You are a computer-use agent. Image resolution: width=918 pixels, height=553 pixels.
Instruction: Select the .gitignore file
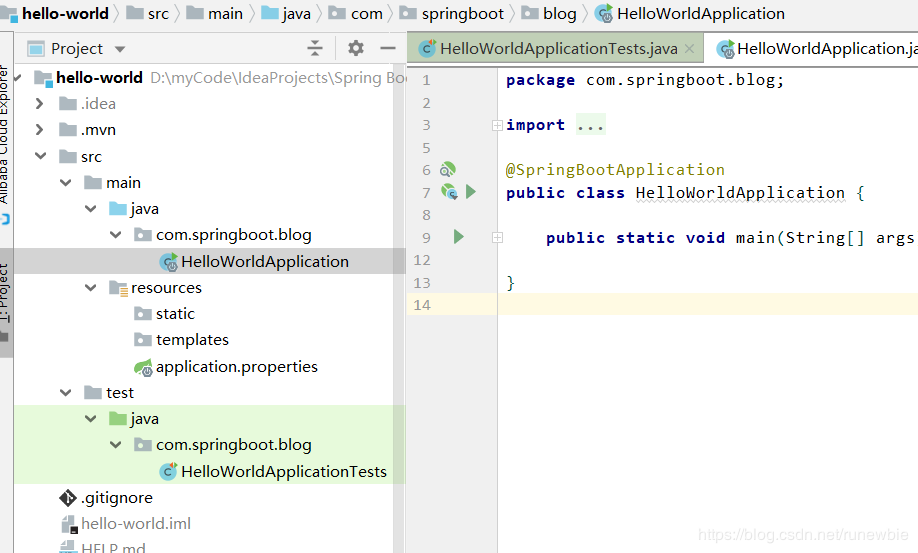(x=117, y=497)
